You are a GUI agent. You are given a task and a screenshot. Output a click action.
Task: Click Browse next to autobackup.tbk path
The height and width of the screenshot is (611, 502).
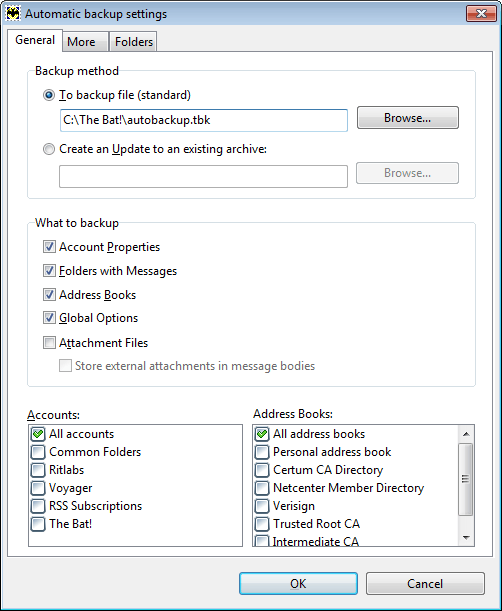tap(408, 118)
